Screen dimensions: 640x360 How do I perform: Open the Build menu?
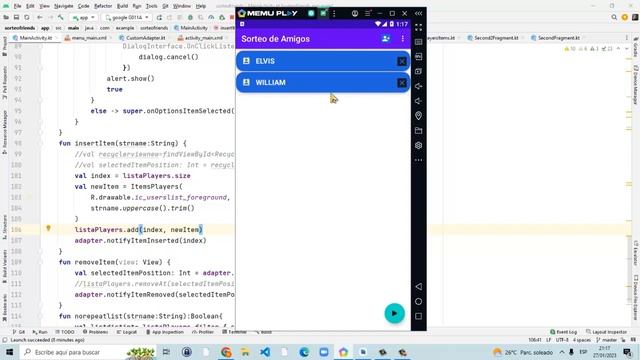122,6
